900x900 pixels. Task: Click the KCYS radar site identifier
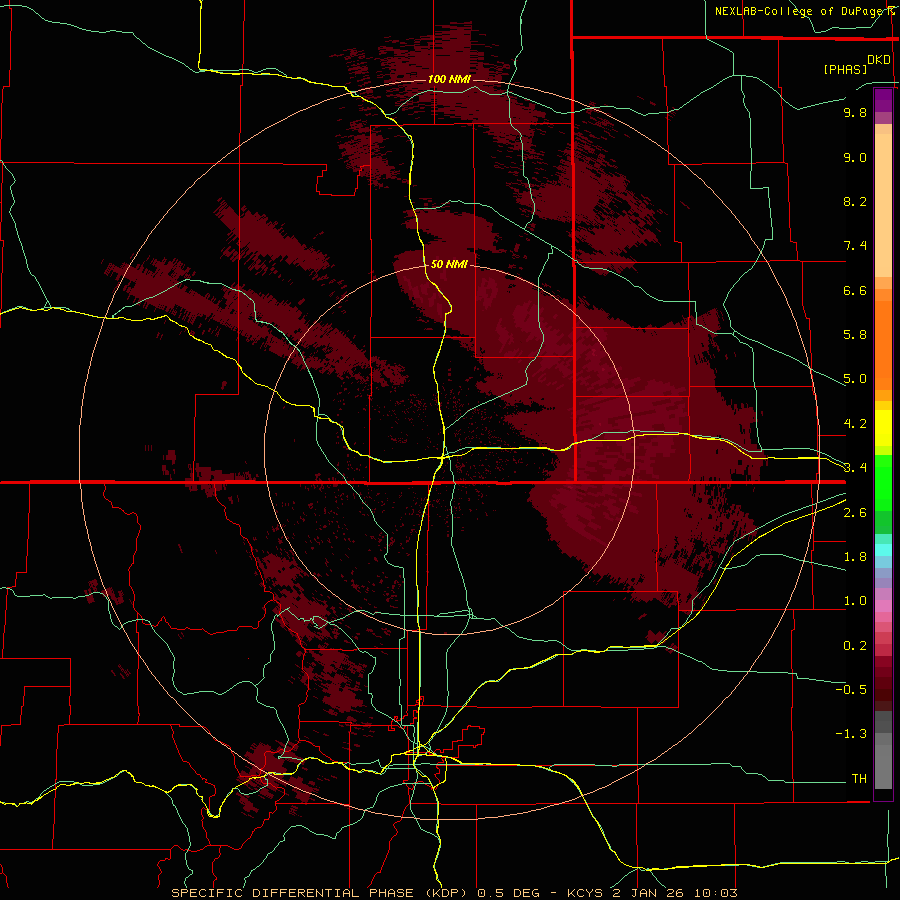pyautogui.click(x=585, y=893)
